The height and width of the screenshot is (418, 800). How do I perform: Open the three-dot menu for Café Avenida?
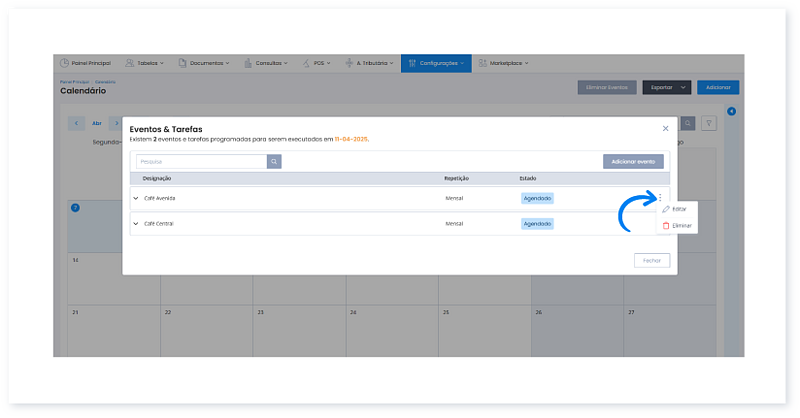point(660,197)
